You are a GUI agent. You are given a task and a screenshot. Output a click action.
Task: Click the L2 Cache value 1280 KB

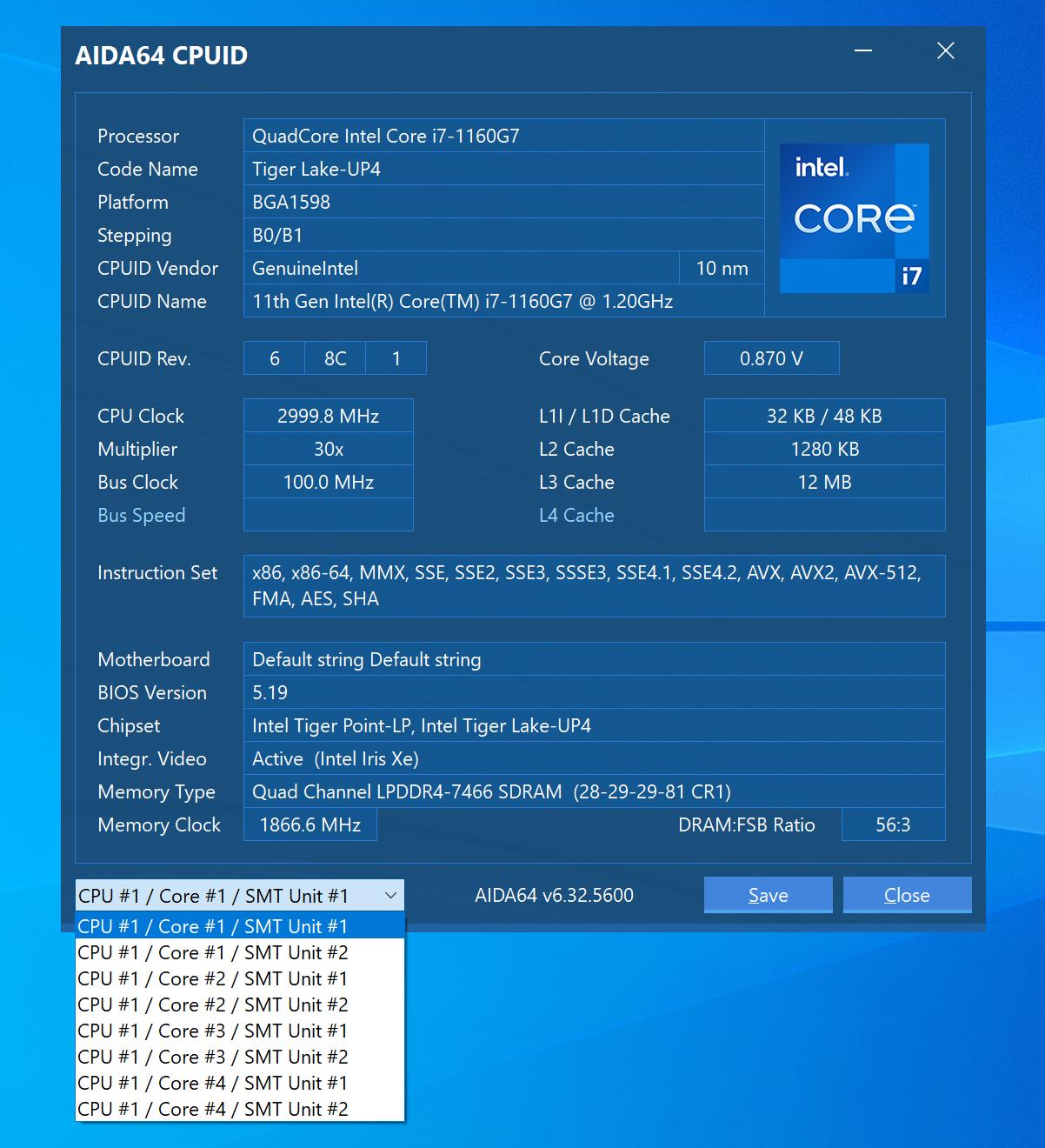[824, 449]
